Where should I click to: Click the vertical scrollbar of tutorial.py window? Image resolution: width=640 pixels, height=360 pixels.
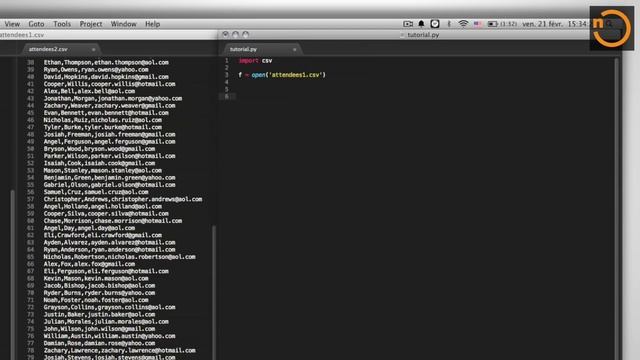(616, 208)
